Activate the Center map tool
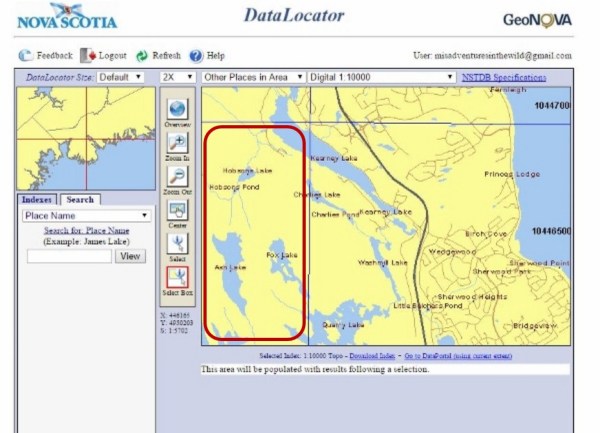Image resolution: width=600 pixels, height=433 pixels. click(177, 210)
